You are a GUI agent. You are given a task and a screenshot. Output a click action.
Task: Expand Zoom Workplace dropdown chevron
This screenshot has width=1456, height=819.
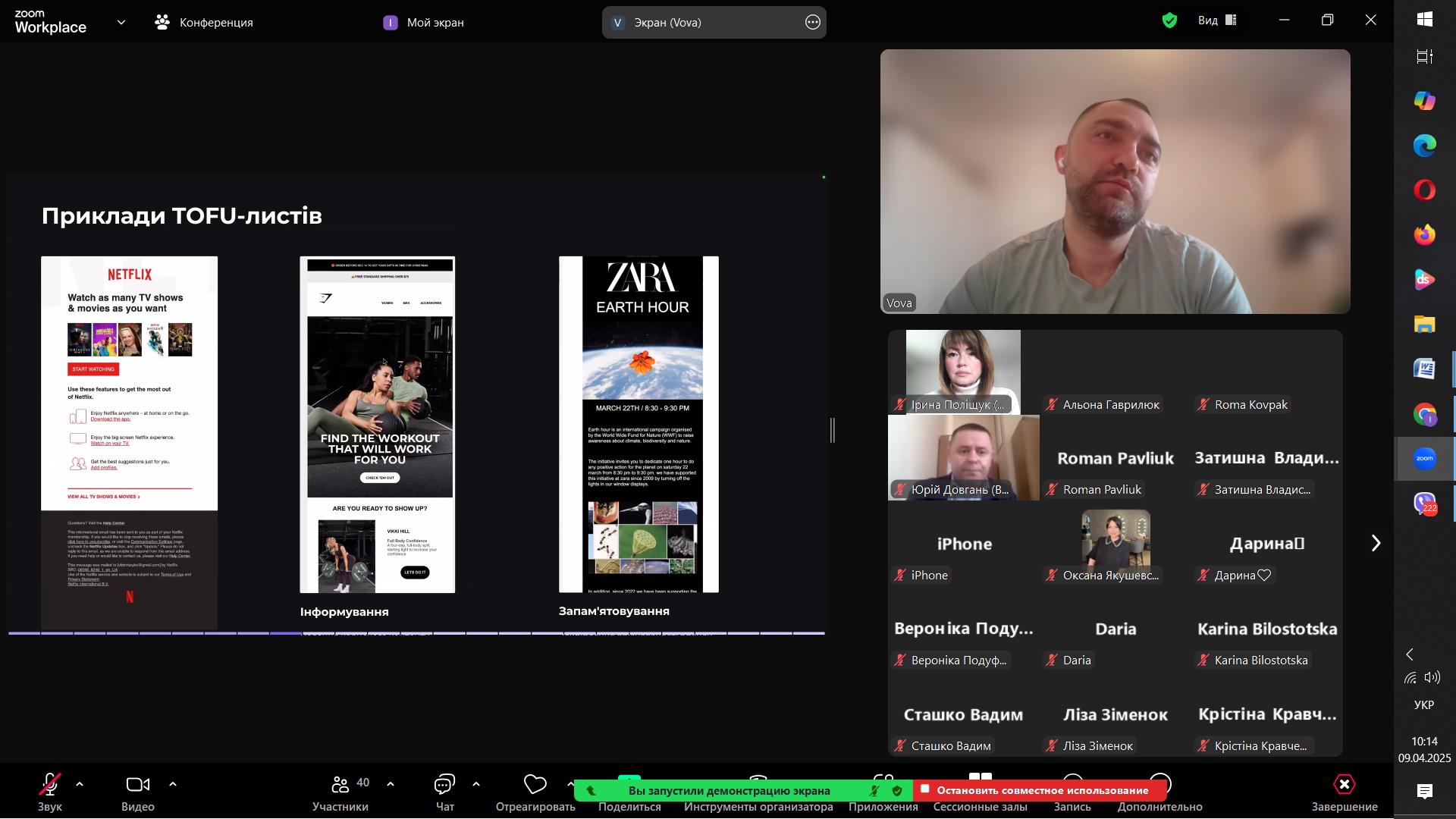[x=121, y=22]
